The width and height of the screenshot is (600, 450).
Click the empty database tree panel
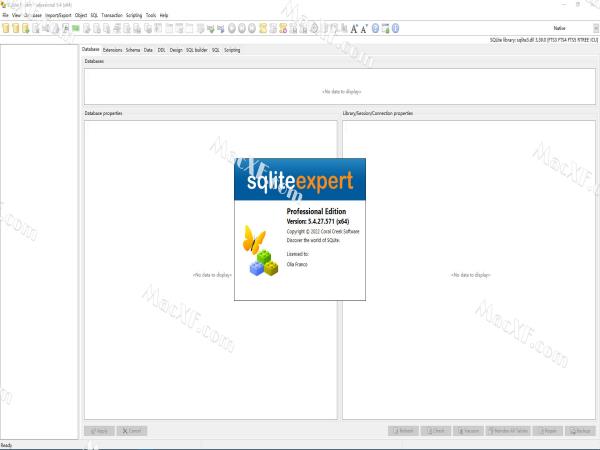pos(39,242)
